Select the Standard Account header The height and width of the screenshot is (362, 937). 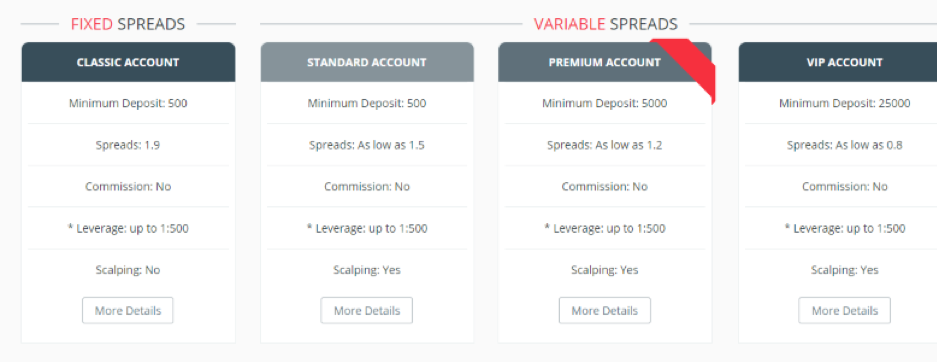point(367,62)
